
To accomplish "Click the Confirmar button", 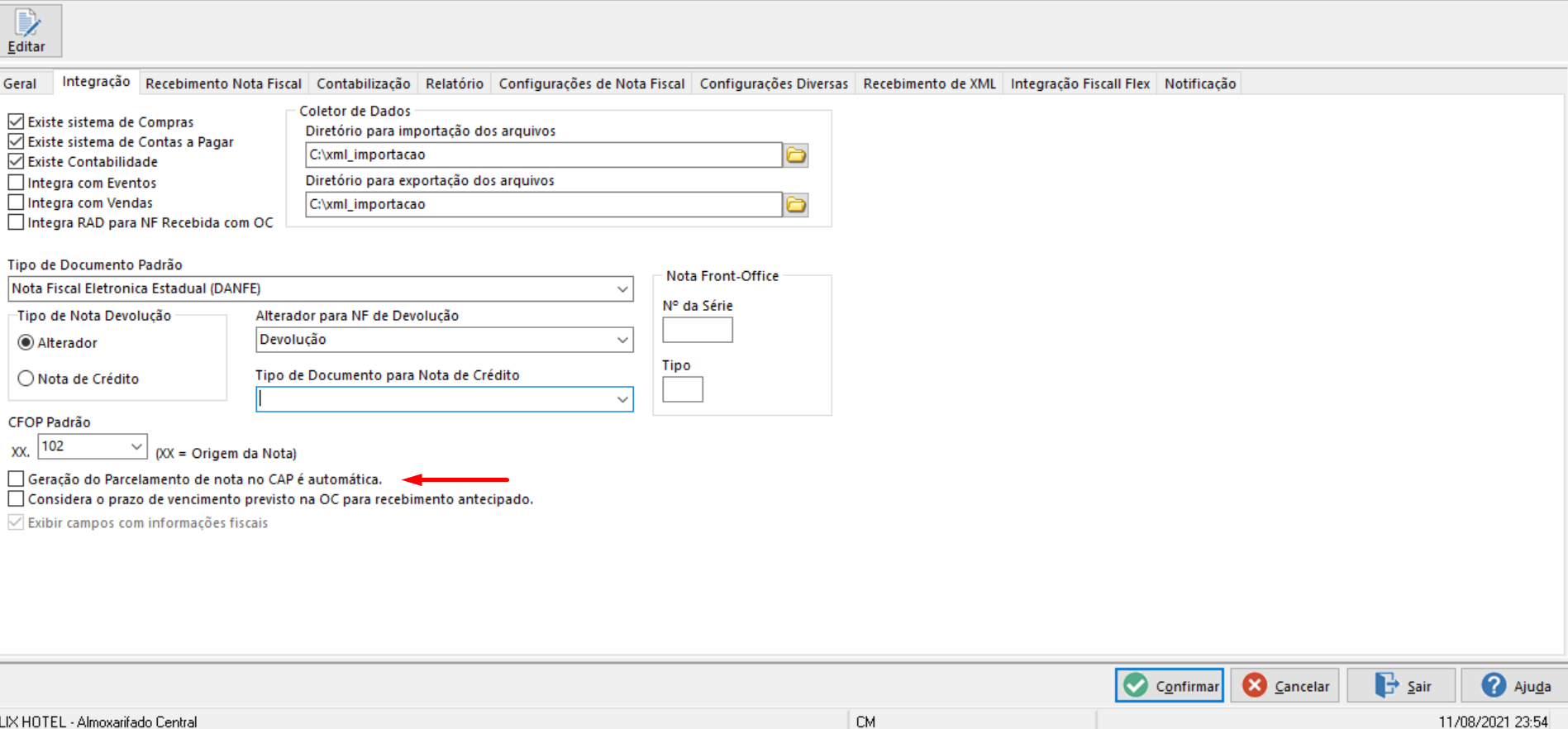I will point(1169,685).
